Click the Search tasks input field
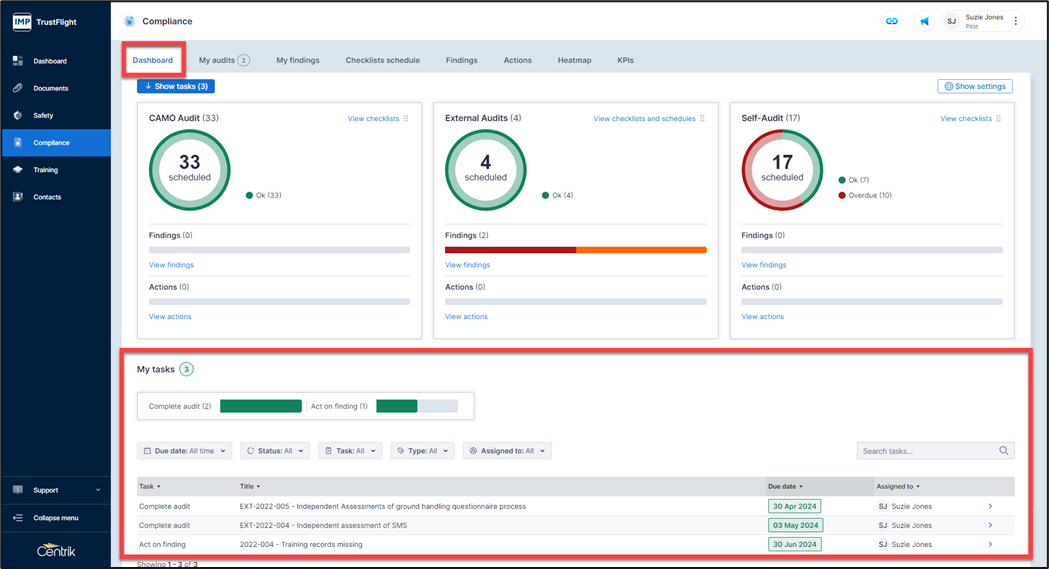The image size is (1049, 569). coord(935,451)
